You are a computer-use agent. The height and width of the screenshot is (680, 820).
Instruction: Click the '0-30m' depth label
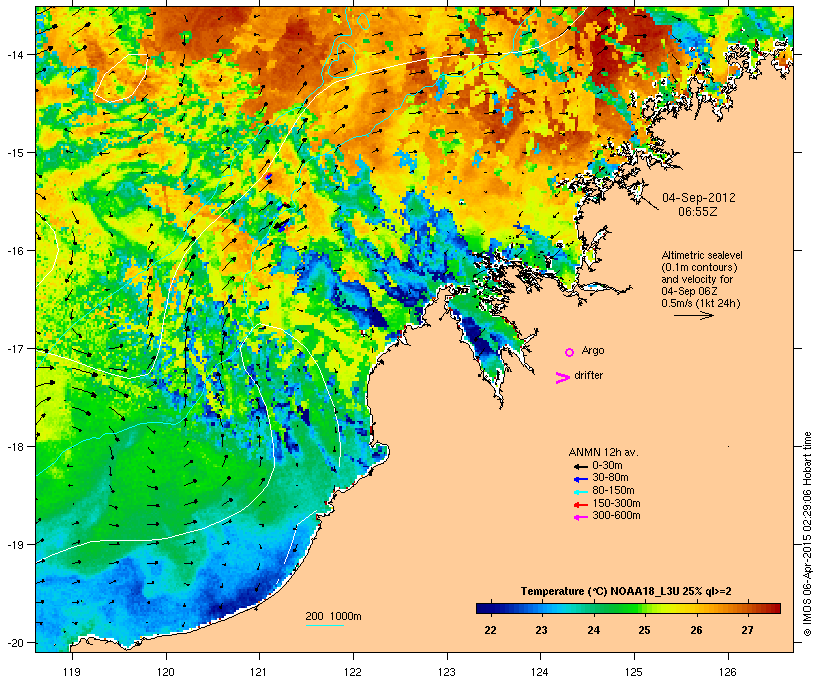[607, 465]
